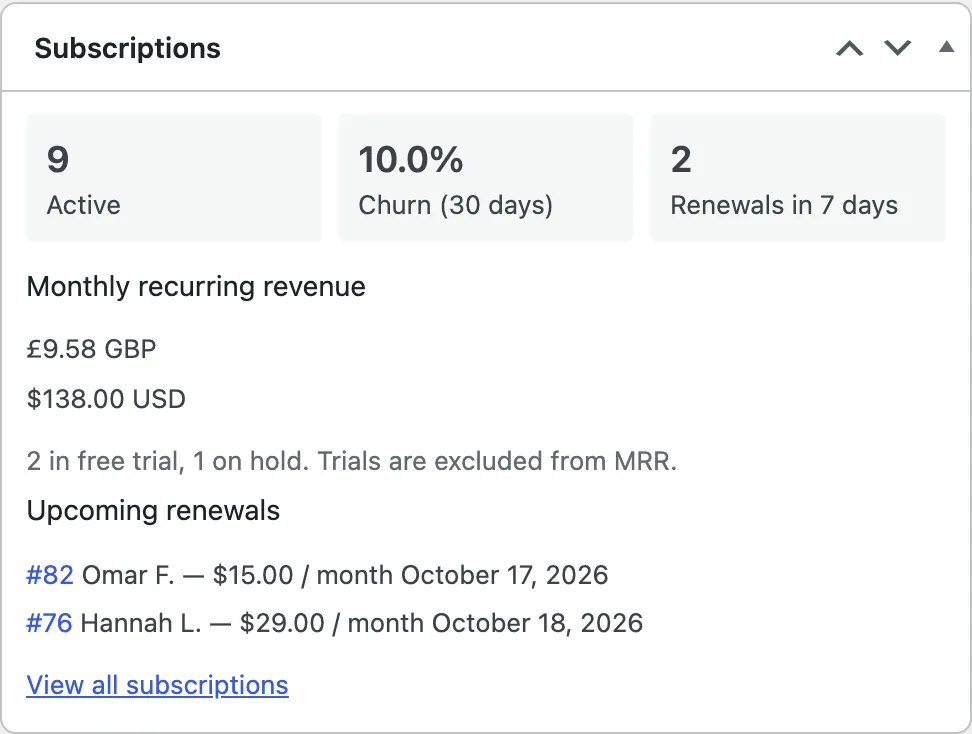Move Subscriptions widget down
This screenshot has width=972, height=734.
897,48
